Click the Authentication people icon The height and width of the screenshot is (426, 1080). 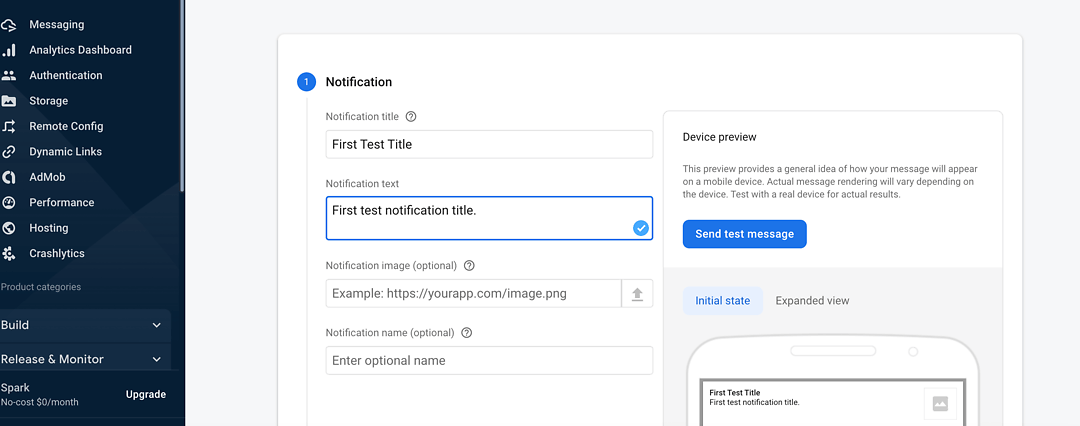(x=8, y=76)
